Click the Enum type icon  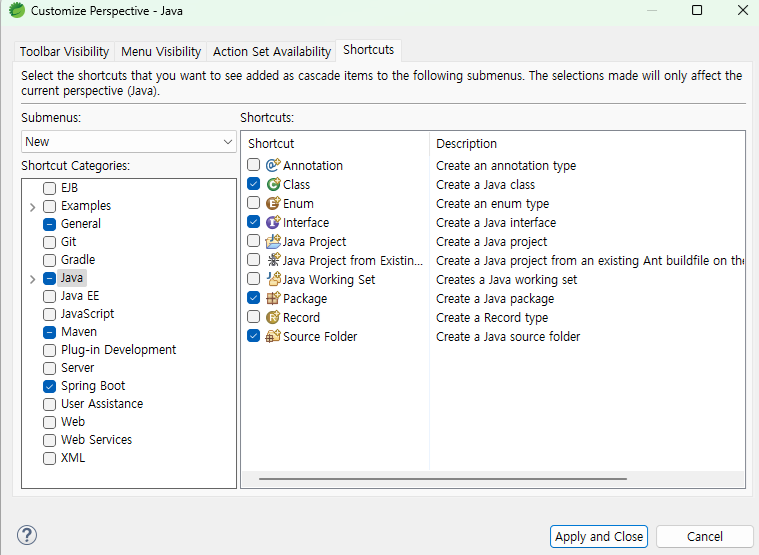click(273, 203)
